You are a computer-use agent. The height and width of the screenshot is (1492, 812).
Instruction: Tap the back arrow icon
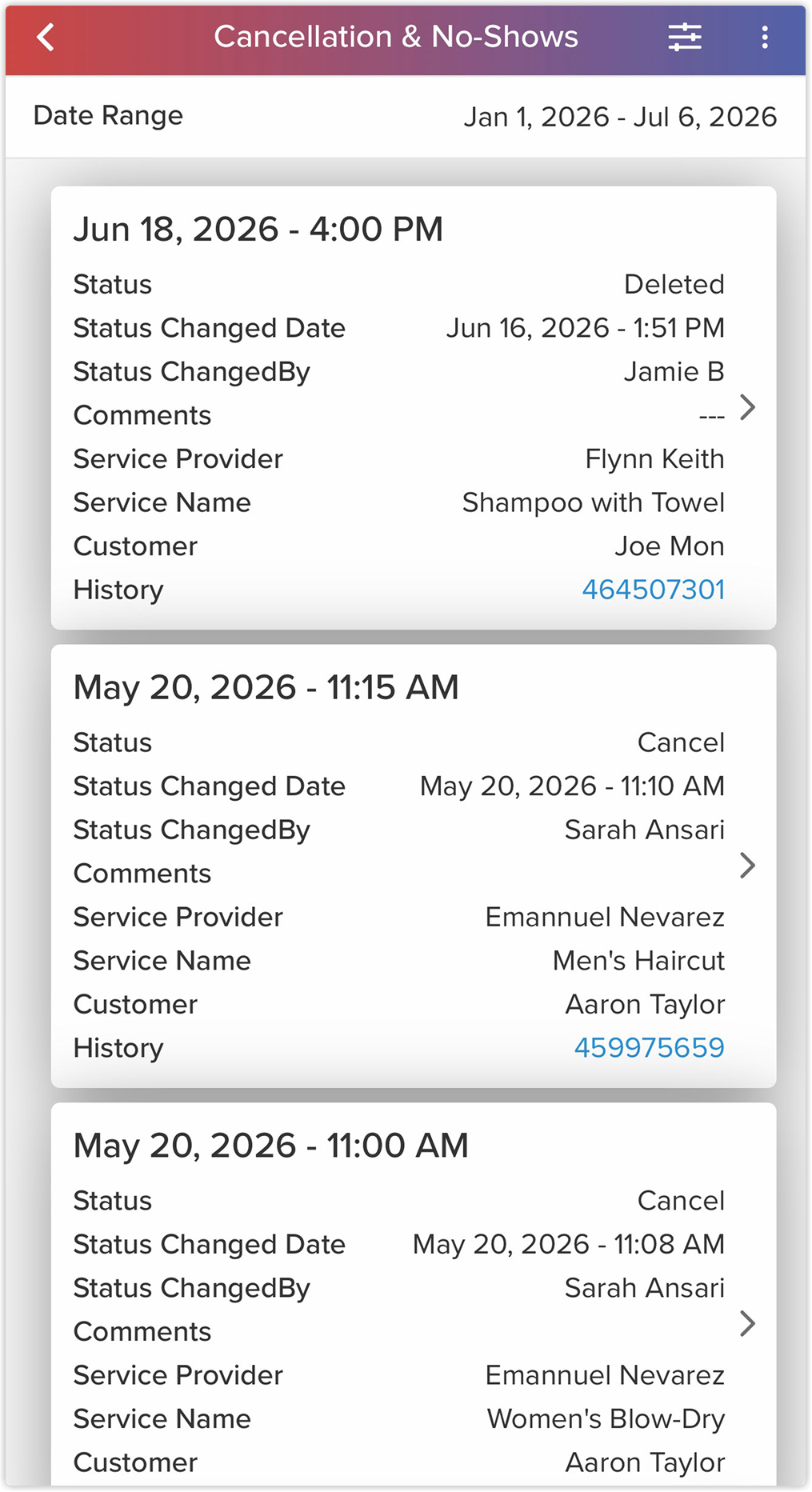(46, 37)
